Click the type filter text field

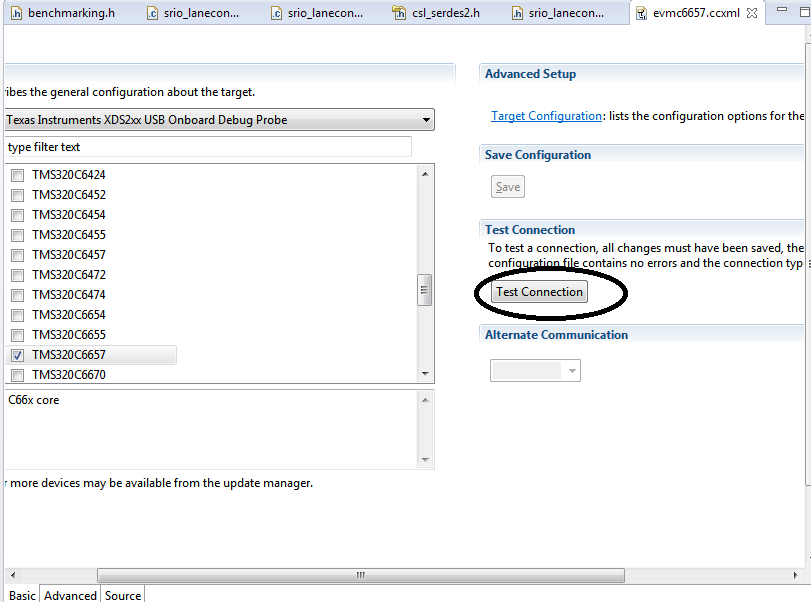[208, 147]
